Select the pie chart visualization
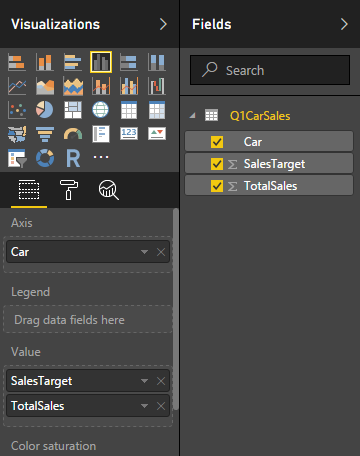Screen dimensions: 360x456 pyautogui.click(x=44, y=110)
